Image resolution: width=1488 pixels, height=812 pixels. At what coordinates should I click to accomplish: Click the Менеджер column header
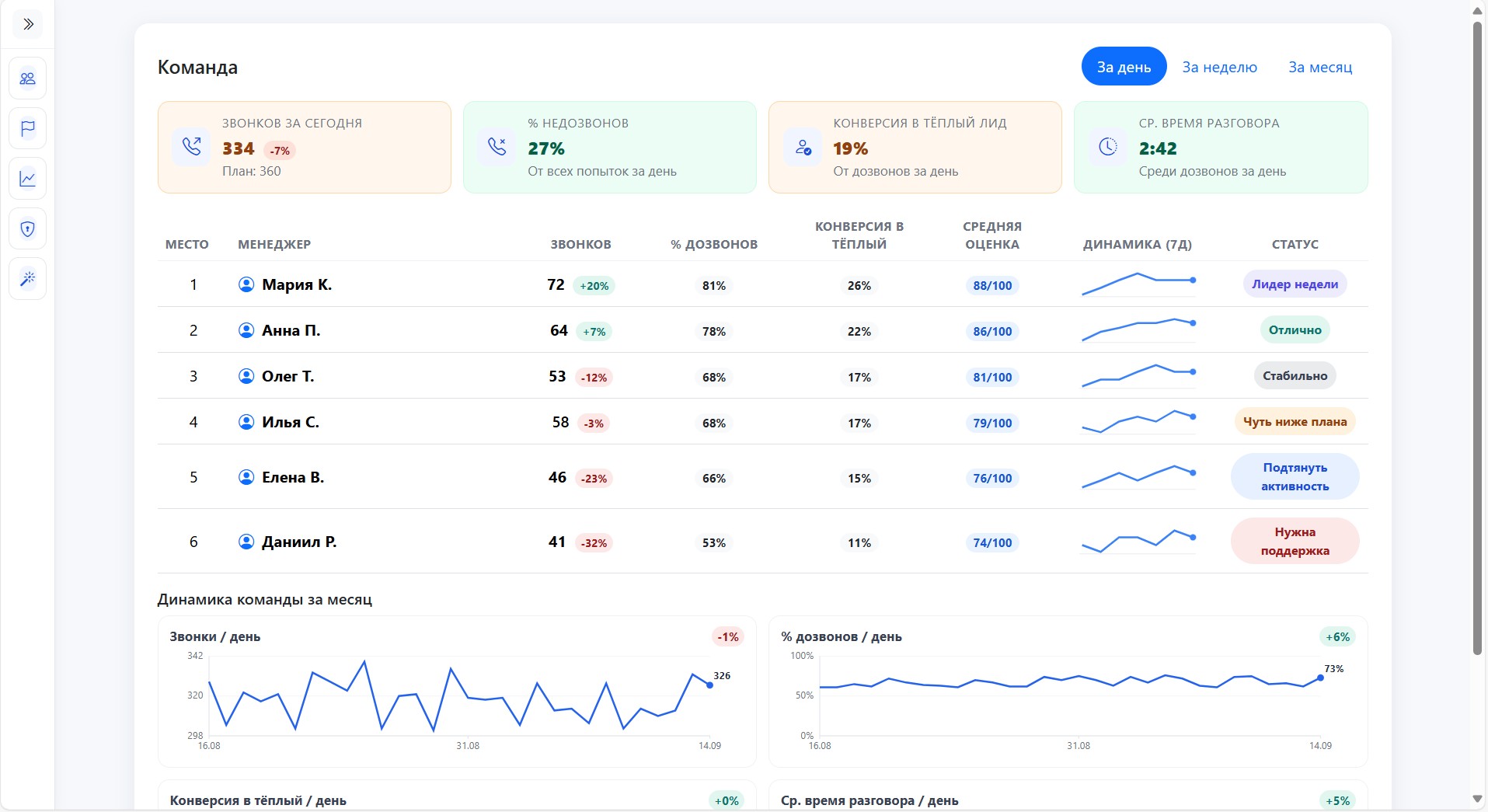click(274, 244)
